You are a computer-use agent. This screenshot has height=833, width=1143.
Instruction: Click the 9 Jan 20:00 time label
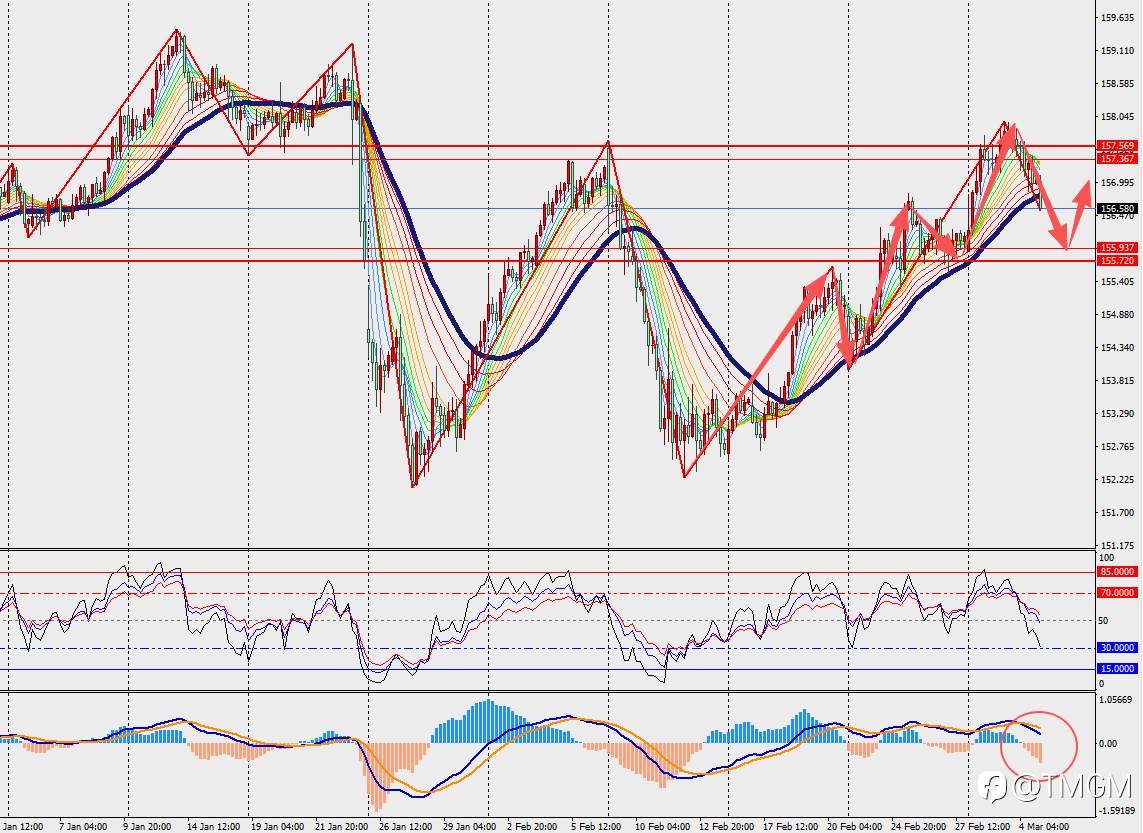(147, 826)
